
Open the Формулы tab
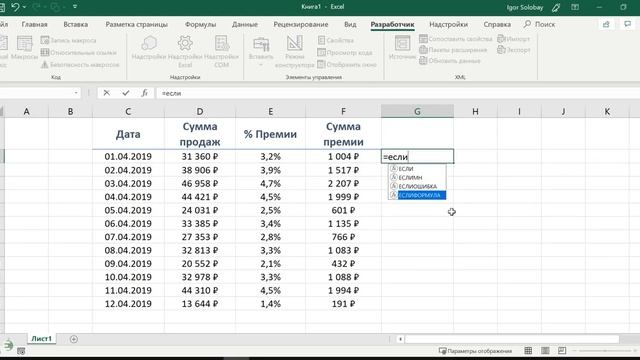[200, 24]
